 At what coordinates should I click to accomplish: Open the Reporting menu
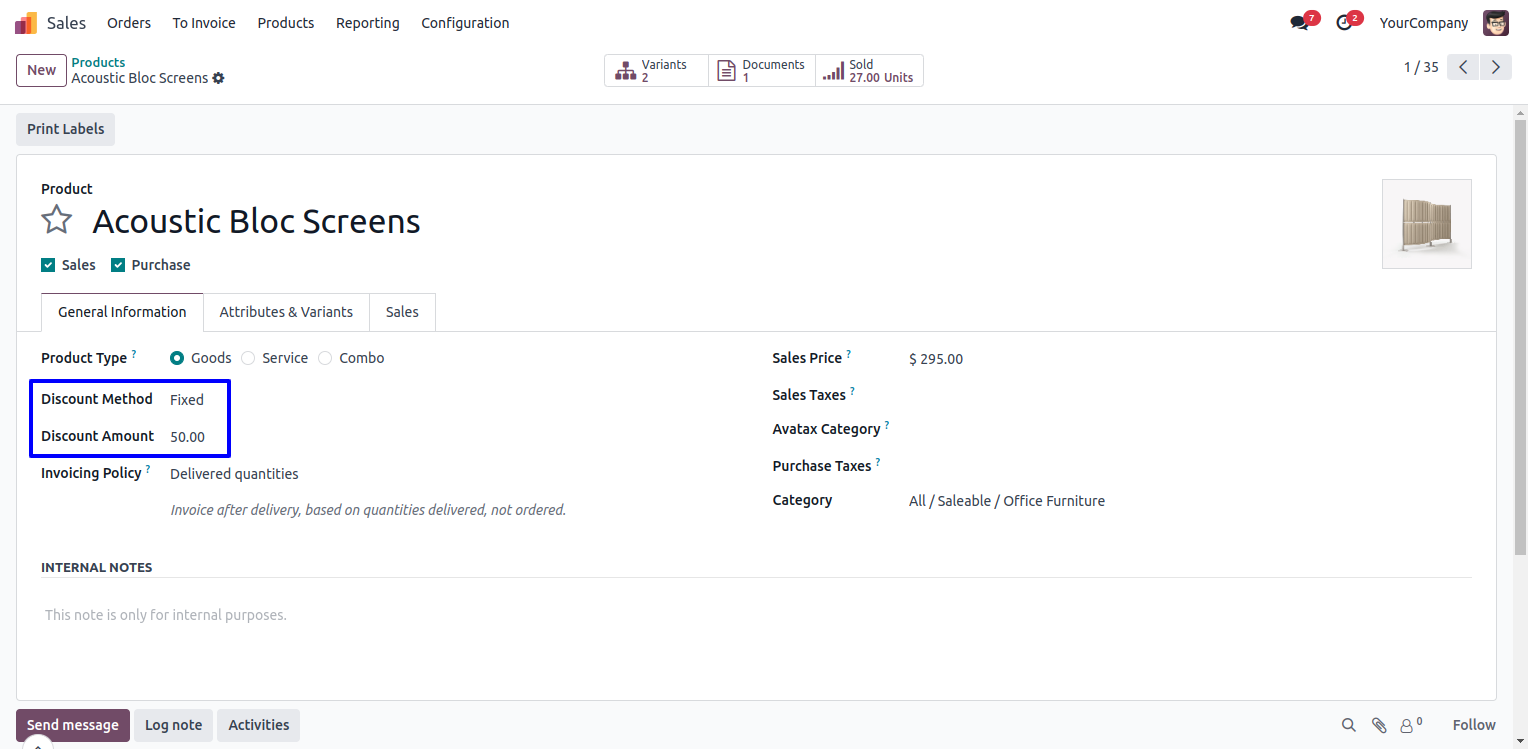(367, 23)
